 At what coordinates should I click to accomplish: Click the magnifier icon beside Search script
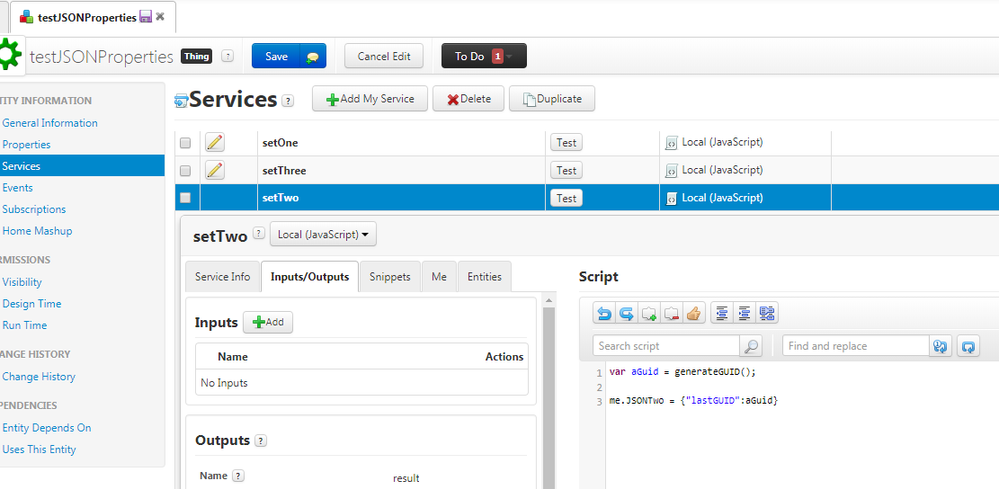tap(751, 346)
